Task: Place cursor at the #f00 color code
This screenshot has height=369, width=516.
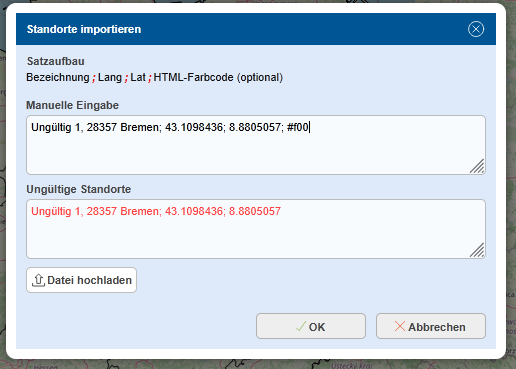Action: click(298, 127)
